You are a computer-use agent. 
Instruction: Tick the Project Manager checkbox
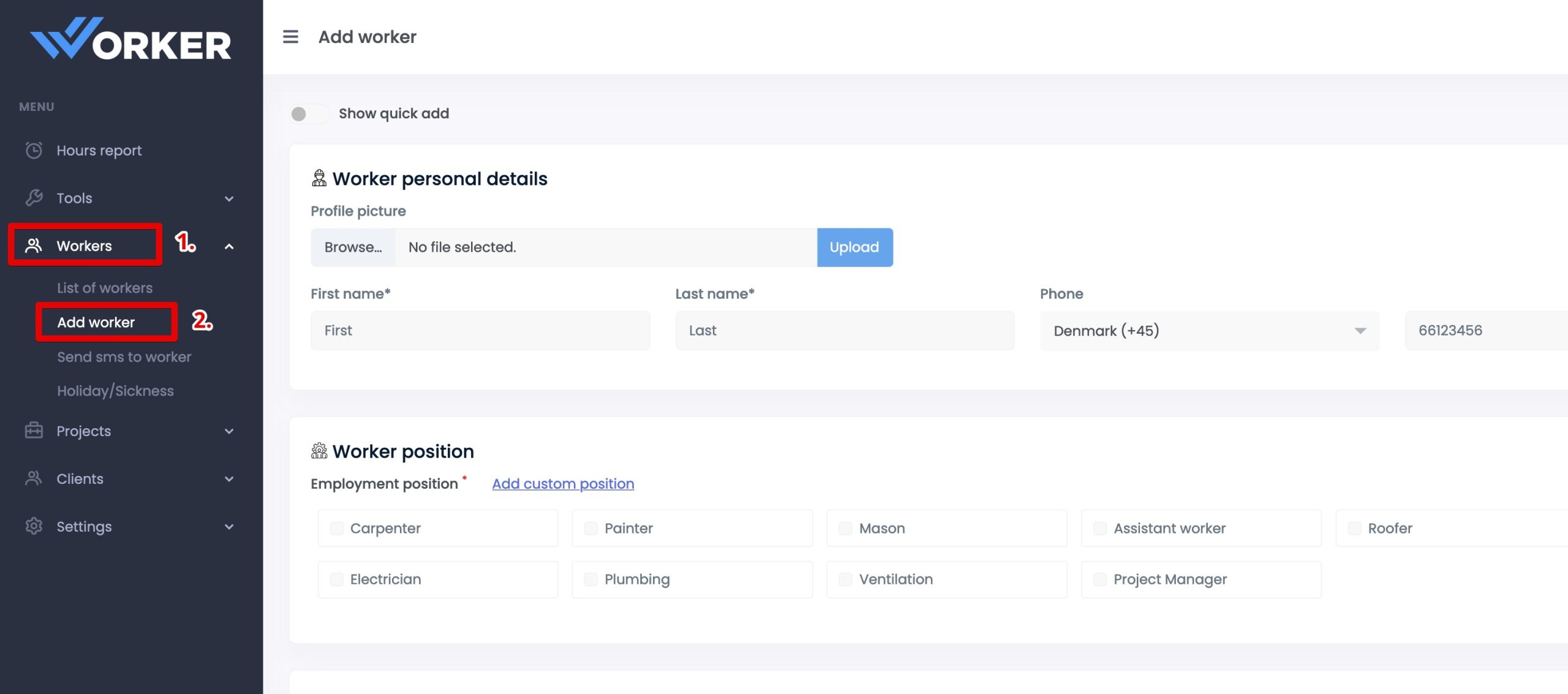1100,579
